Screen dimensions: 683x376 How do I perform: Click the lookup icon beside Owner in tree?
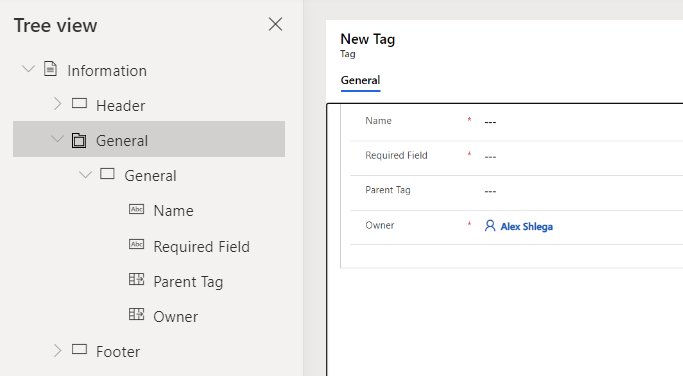point(136,314)
